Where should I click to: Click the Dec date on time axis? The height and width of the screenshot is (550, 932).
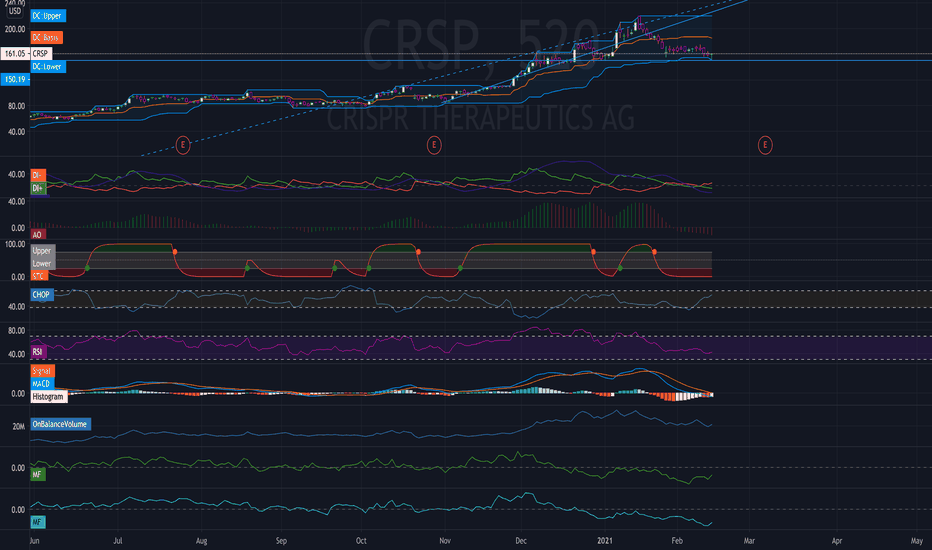tap(521, 540)
